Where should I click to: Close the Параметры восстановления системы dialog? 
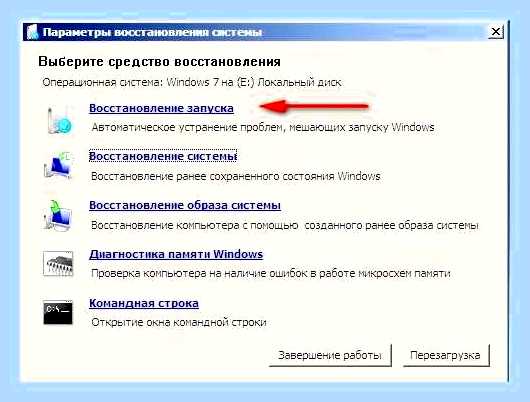pyautogui.click(x=496, y=32)
